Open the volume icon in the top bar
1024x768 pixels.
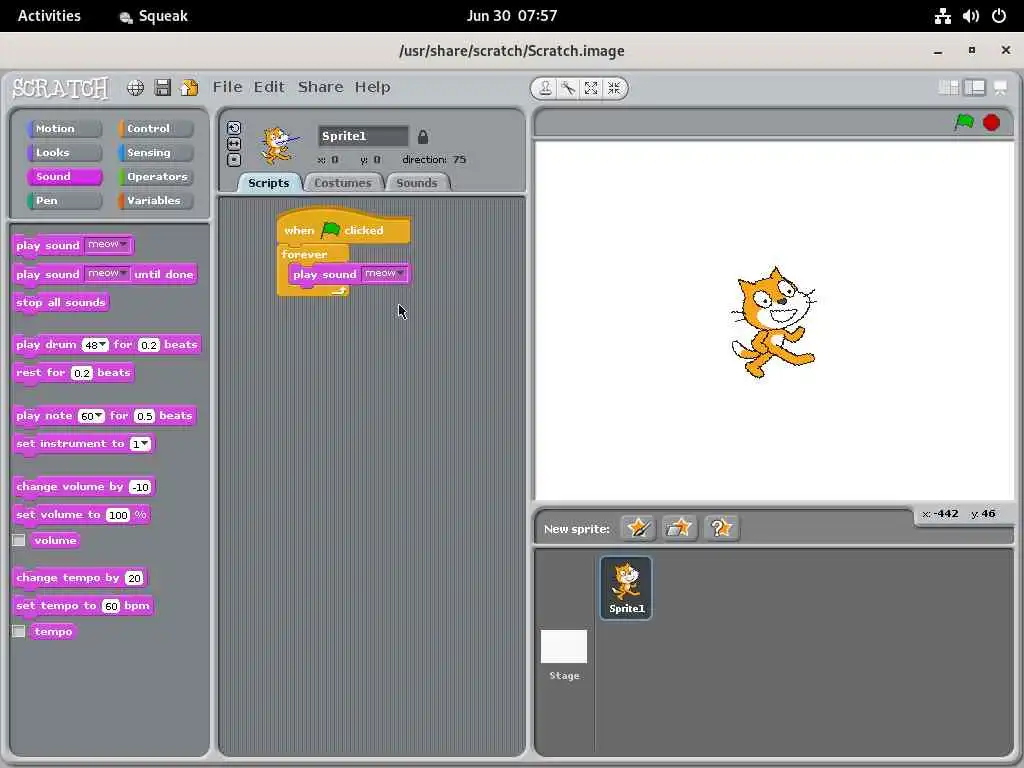pyautogui.click(x=970, y=16)
